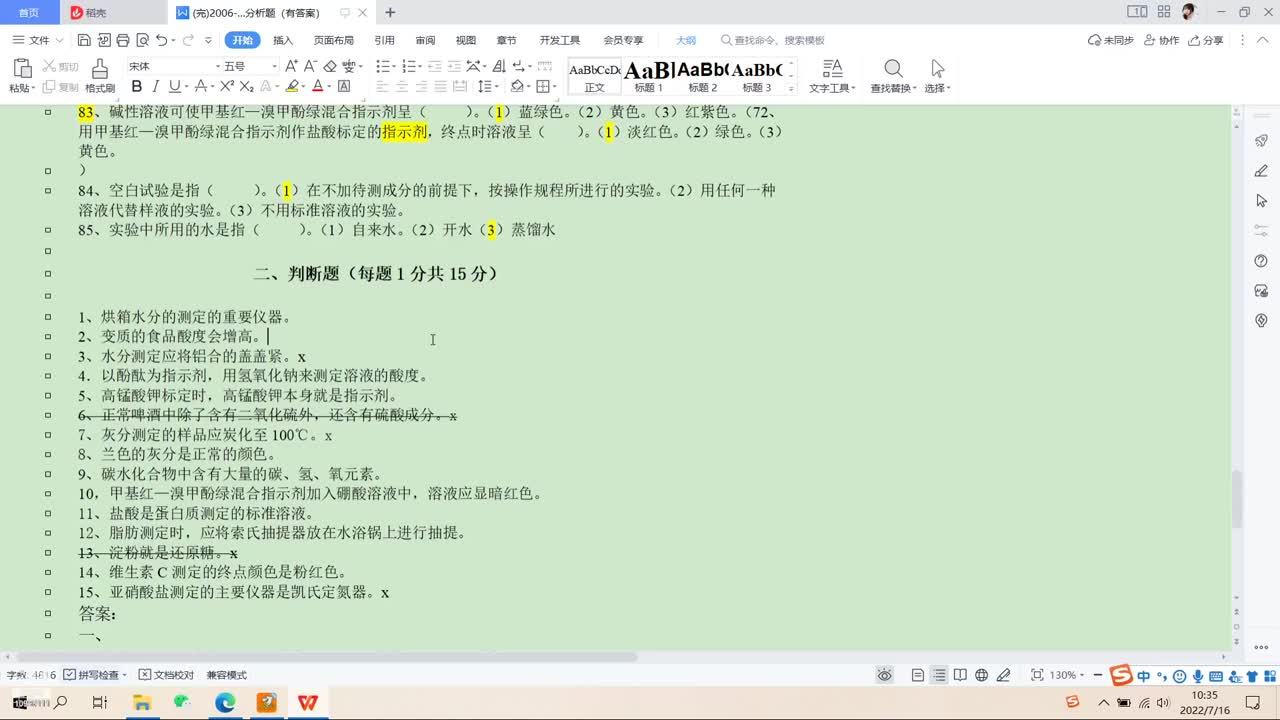Toggle document proofreading (文档校对) in status bar
This screenshot has width=1280, height=720.
coord(166,675)
